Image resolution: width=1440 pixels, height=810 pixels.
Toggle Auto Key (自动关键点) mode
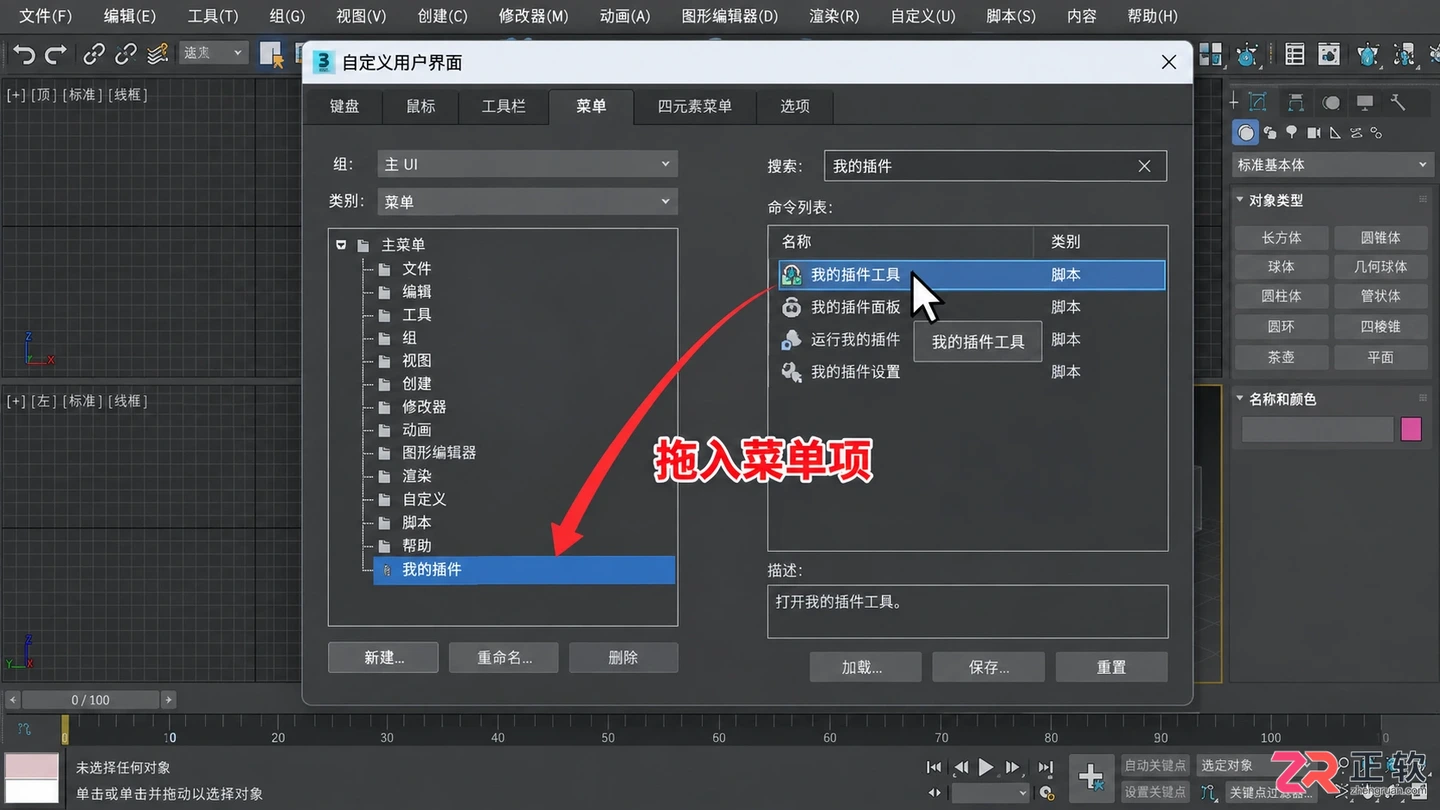1155,765
